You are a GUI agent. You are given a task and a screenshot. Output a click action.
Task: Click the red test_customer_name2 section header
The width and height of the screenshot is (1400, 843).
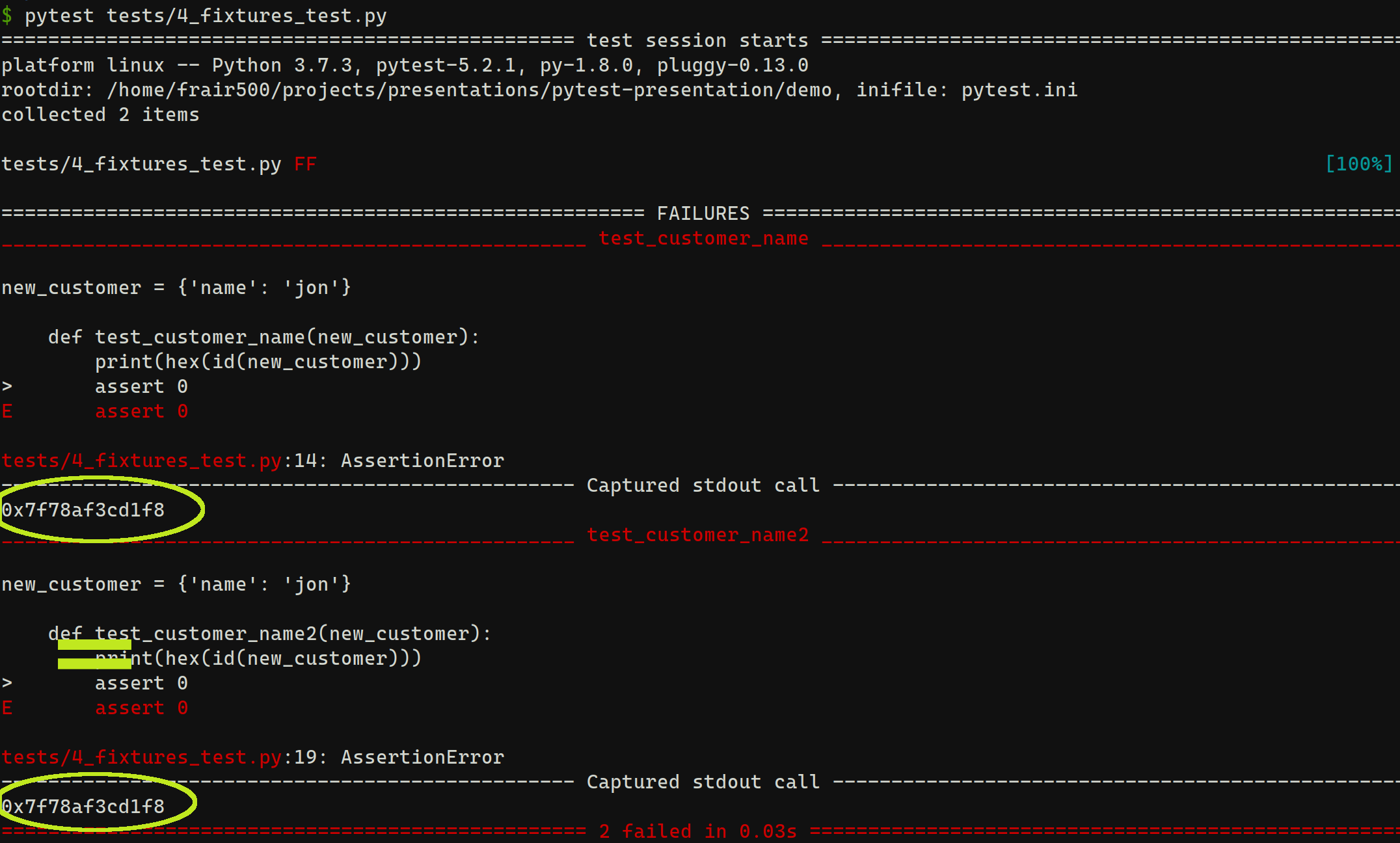tap(698, 535)
